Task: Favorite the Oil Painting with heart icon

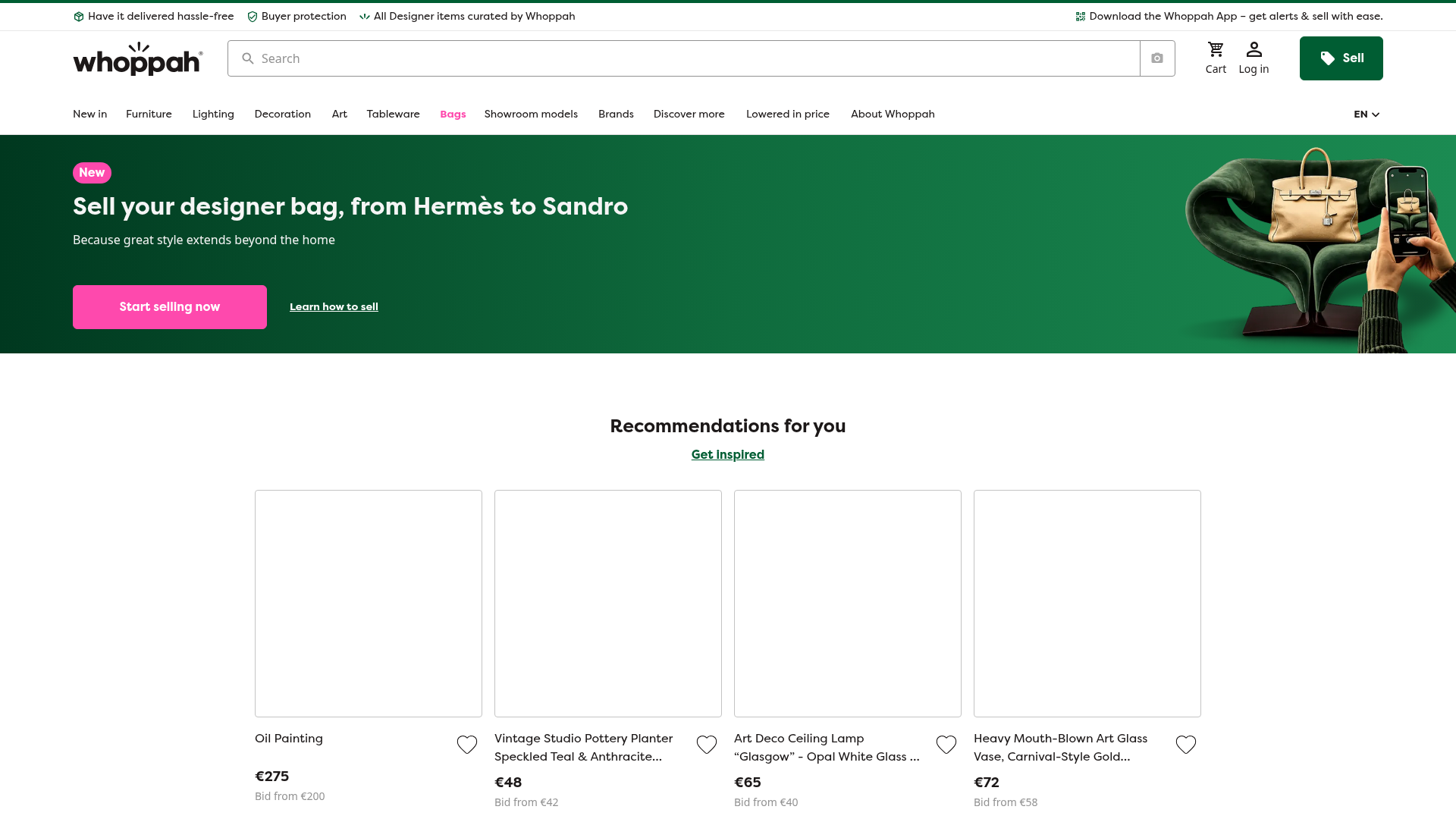Action: pyautogui.click(x=467, y=745)
